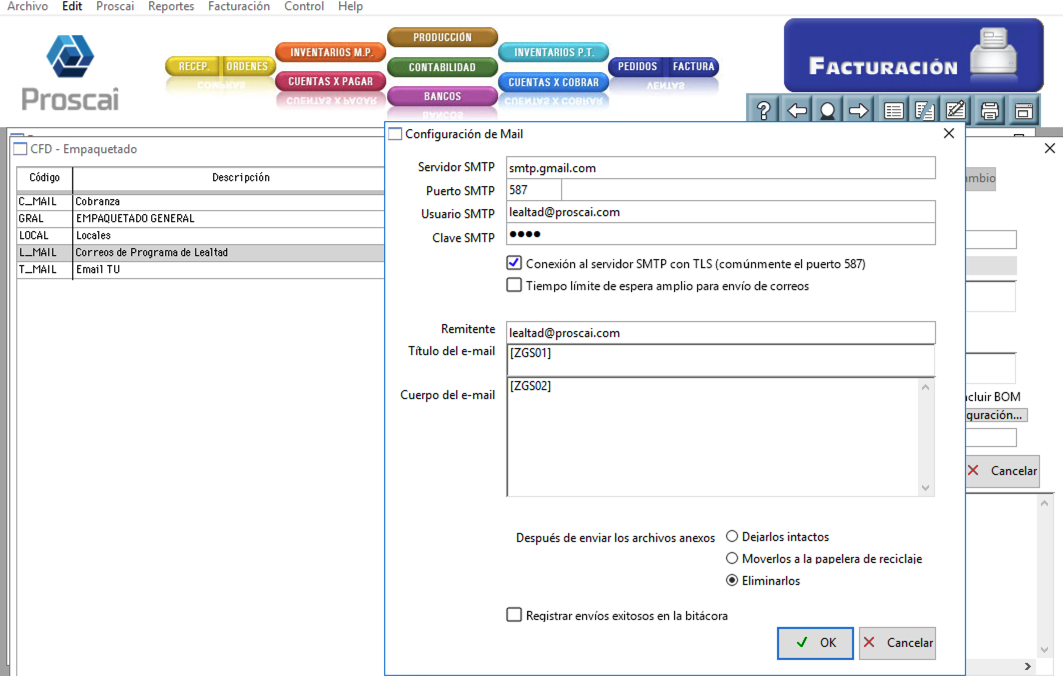Click the Título del e-mail field

click(720, 360)
